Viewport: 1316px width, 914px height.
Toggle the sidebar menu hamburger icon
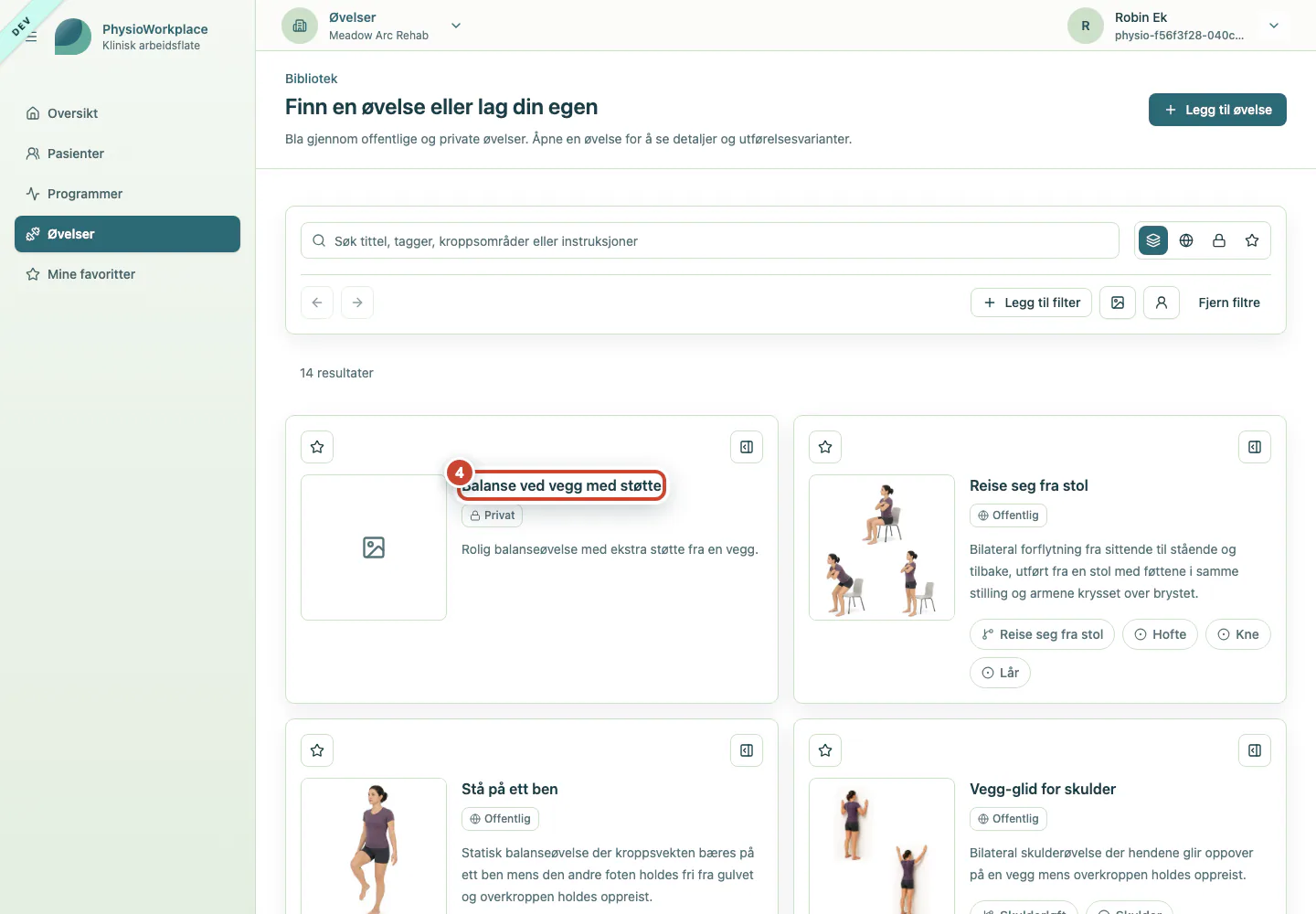(x=31, y=37)
